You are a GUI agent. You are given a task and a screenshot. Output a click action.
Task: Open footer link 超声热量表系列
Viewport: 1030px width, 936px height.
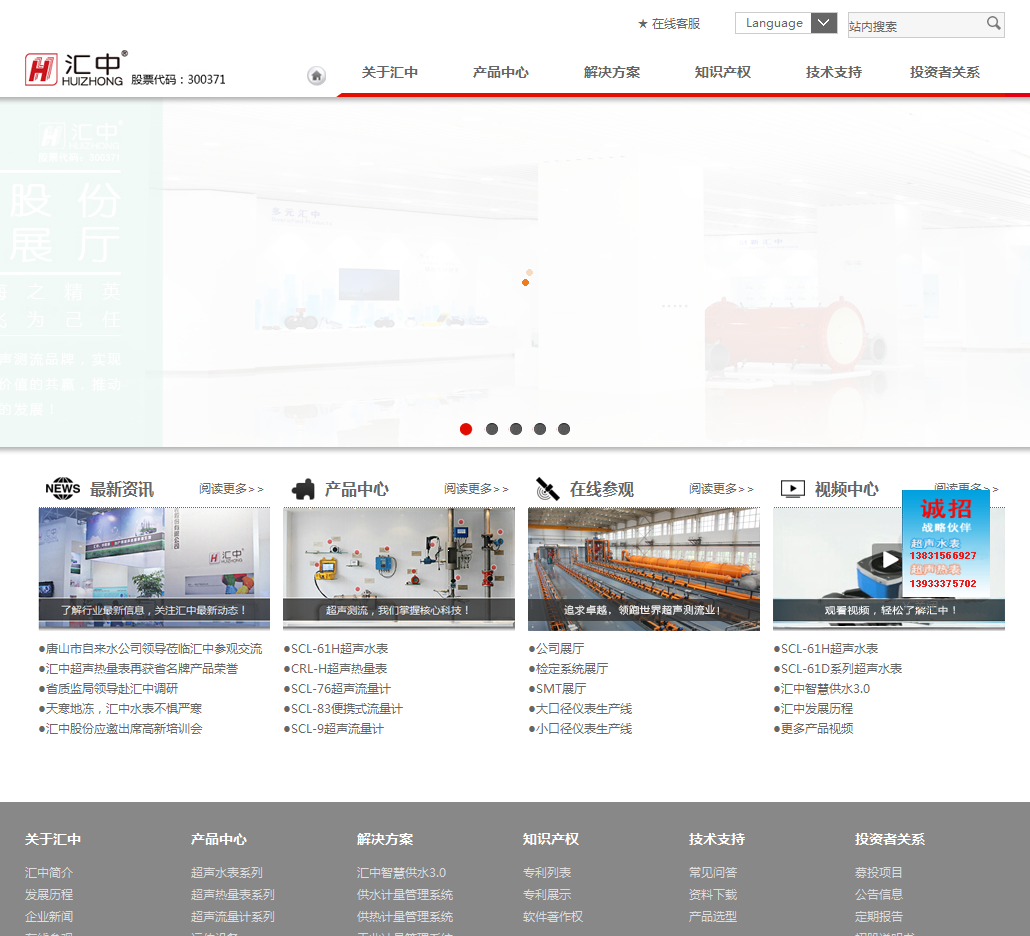[x=233, y=894]
